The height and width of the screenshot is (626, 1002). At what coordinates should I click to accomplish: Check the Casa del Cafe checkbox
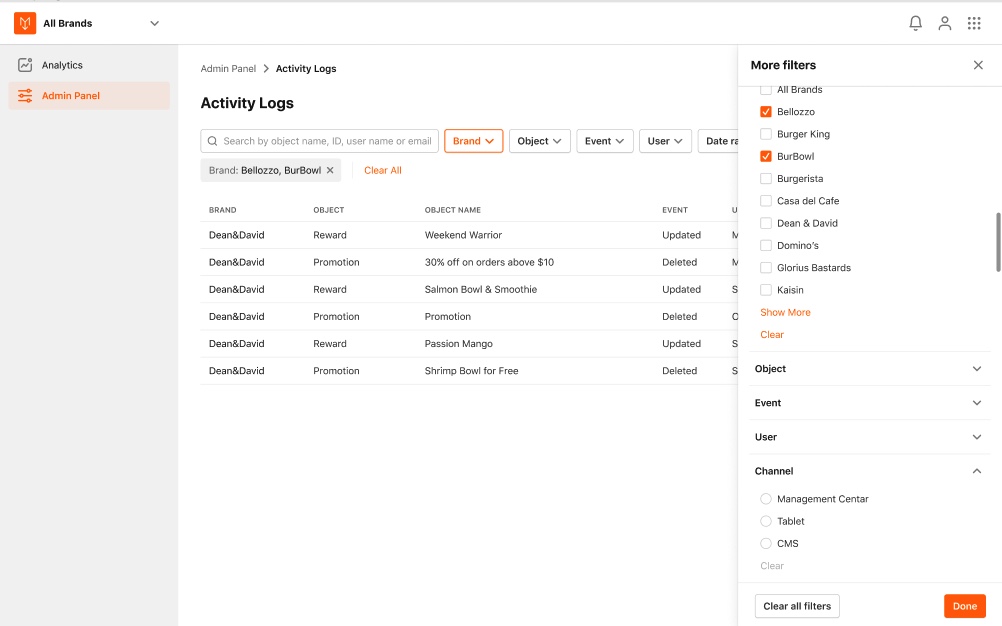click(766, 201)
